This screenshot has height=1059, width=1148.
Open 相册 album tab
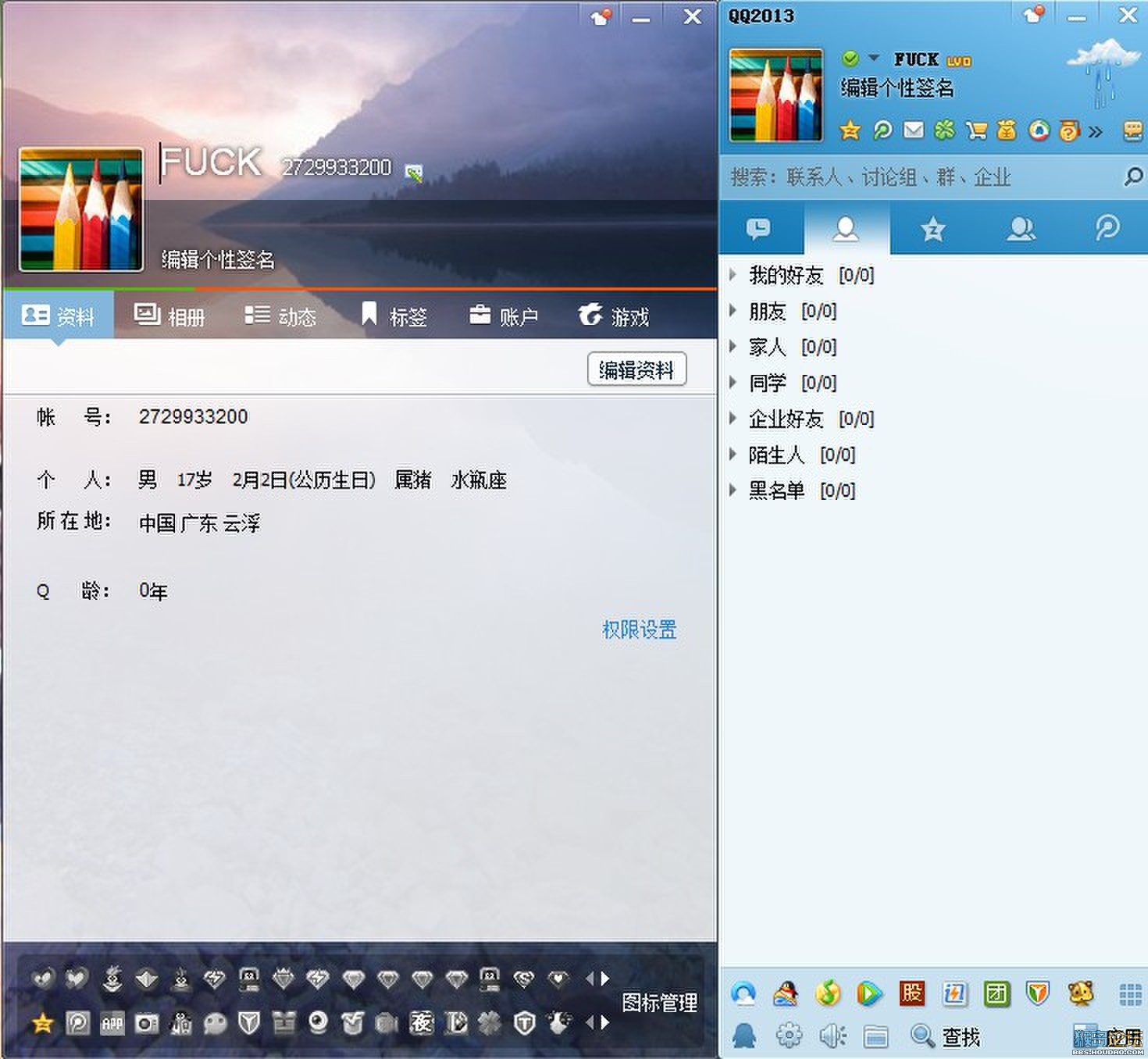click(x=169, y=316)
